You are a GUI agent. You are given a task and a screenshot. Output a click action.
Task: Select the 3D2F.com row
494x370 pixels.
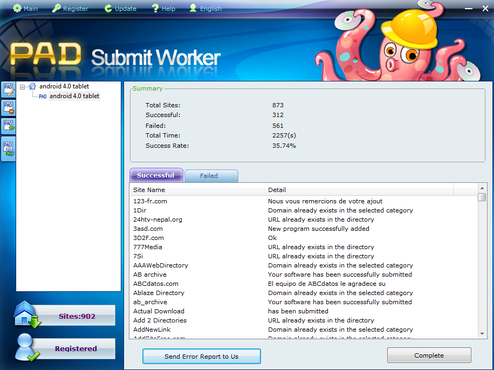click(304, 238)
